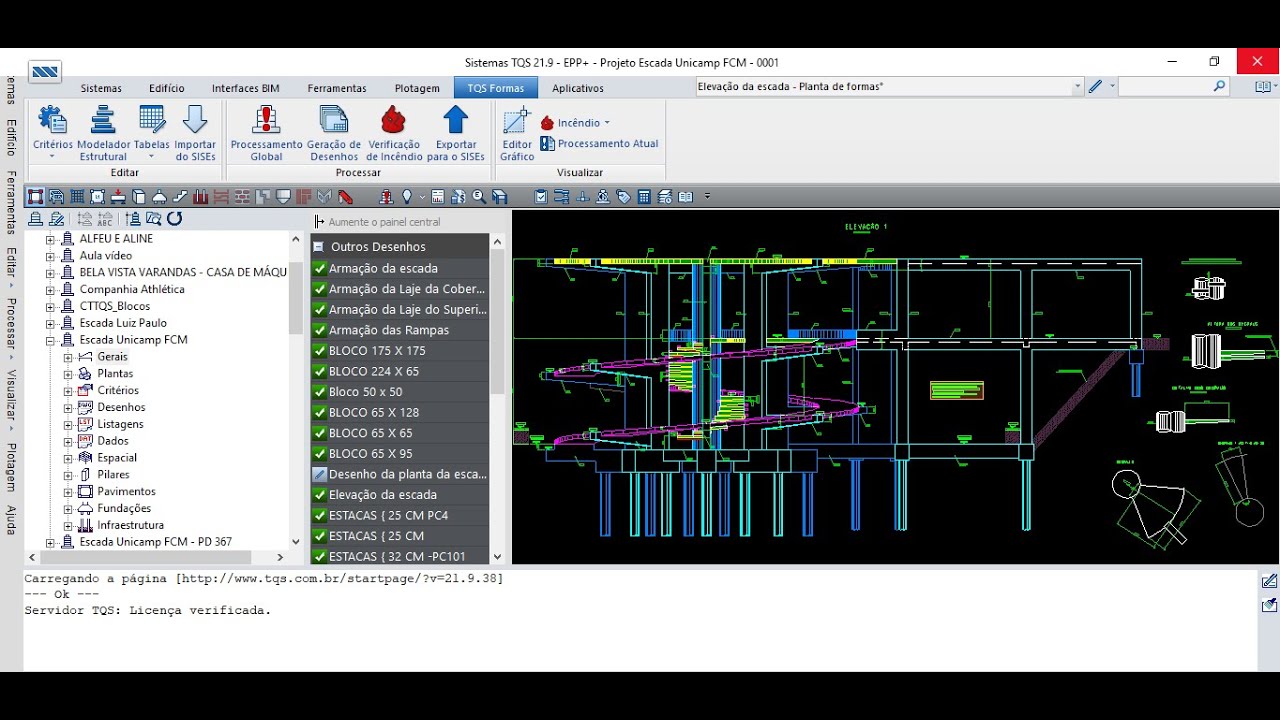Open the Aplicativos ribbon tab

pyautogui.click(x=578, y=88)
